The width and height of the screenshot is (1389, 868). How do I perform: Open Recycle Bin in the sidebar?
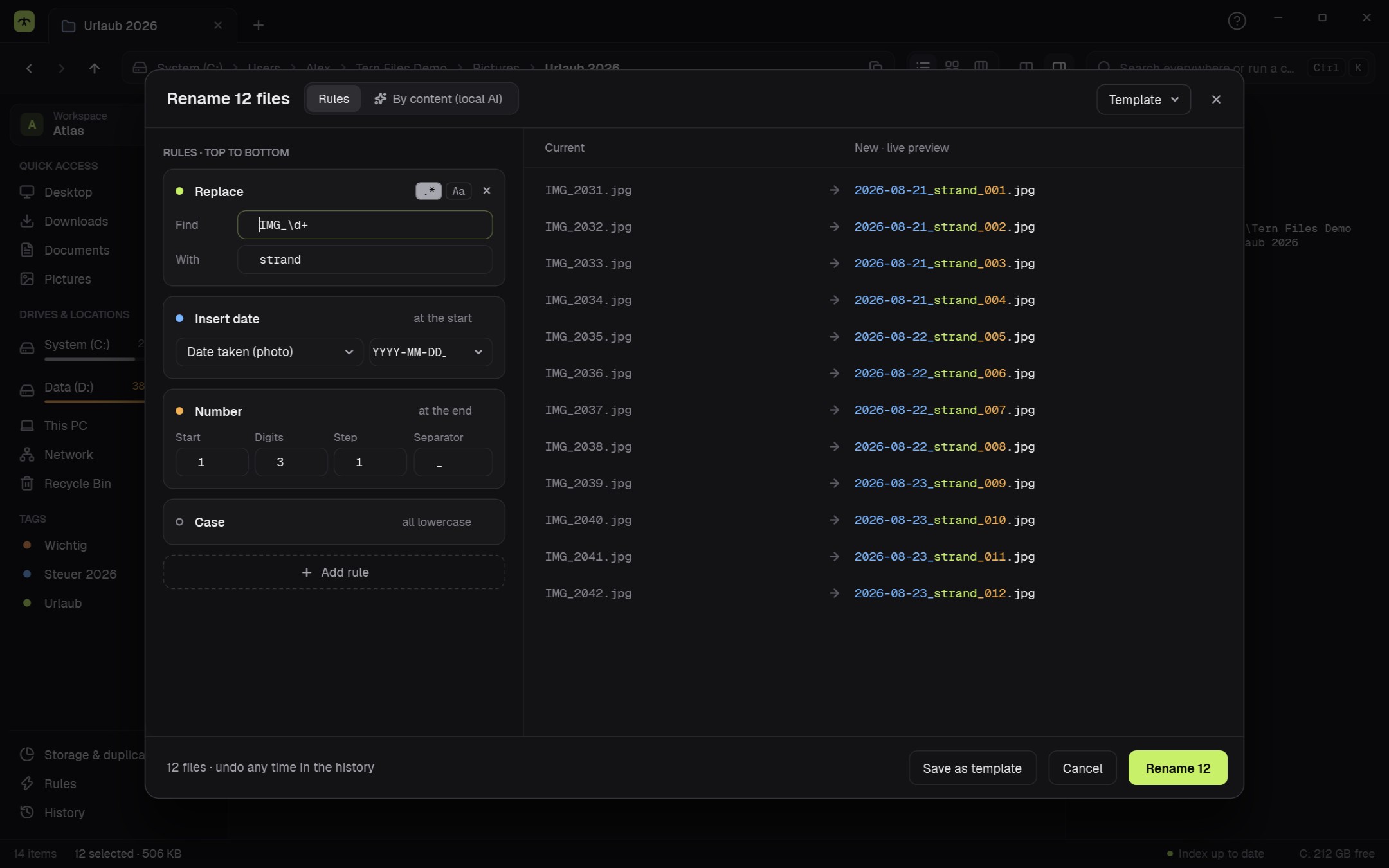coord(65,483)
